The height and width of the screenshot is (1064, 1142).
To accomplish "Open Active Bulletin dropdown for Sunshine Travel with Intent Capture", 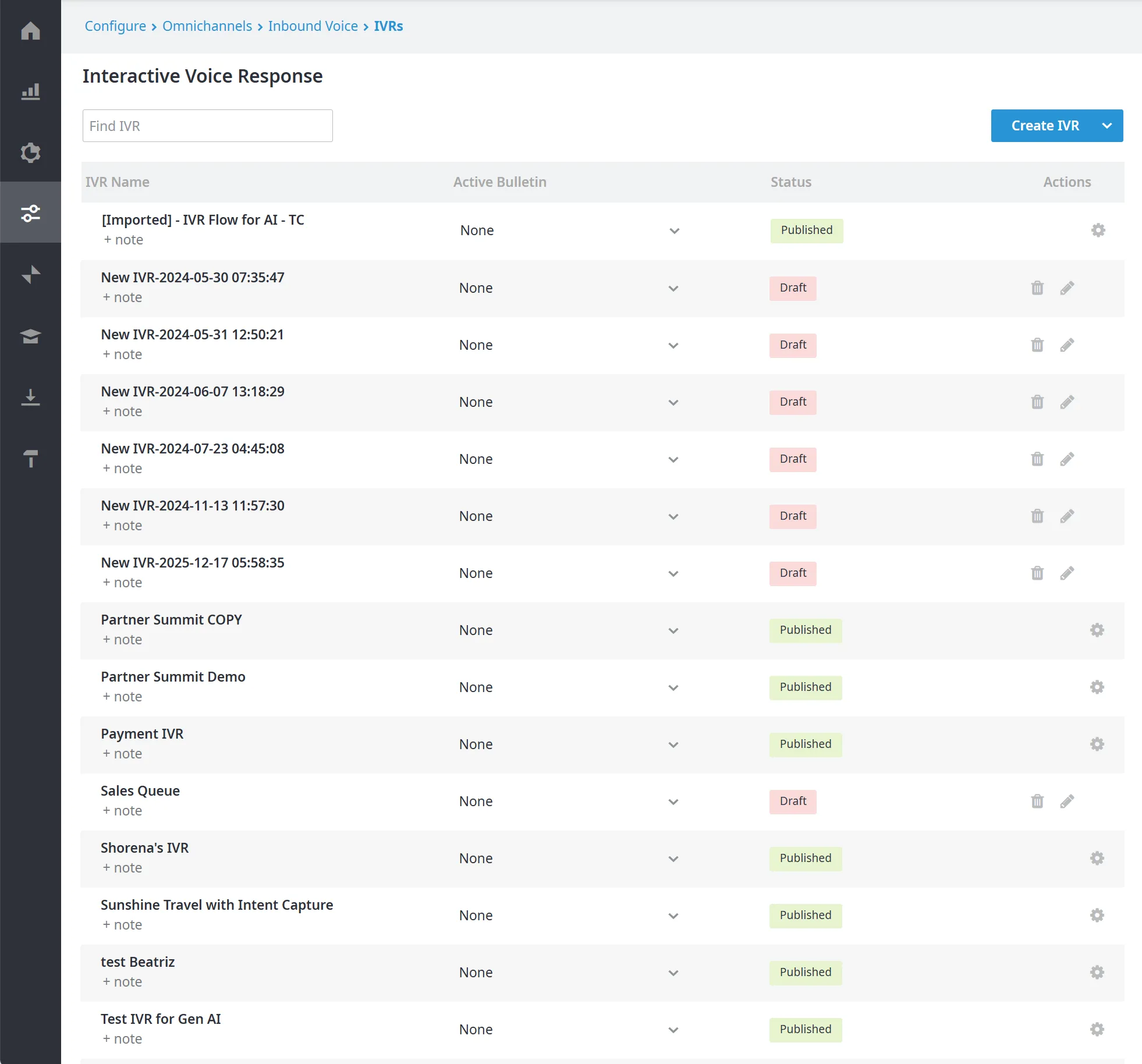I will 569,916.
